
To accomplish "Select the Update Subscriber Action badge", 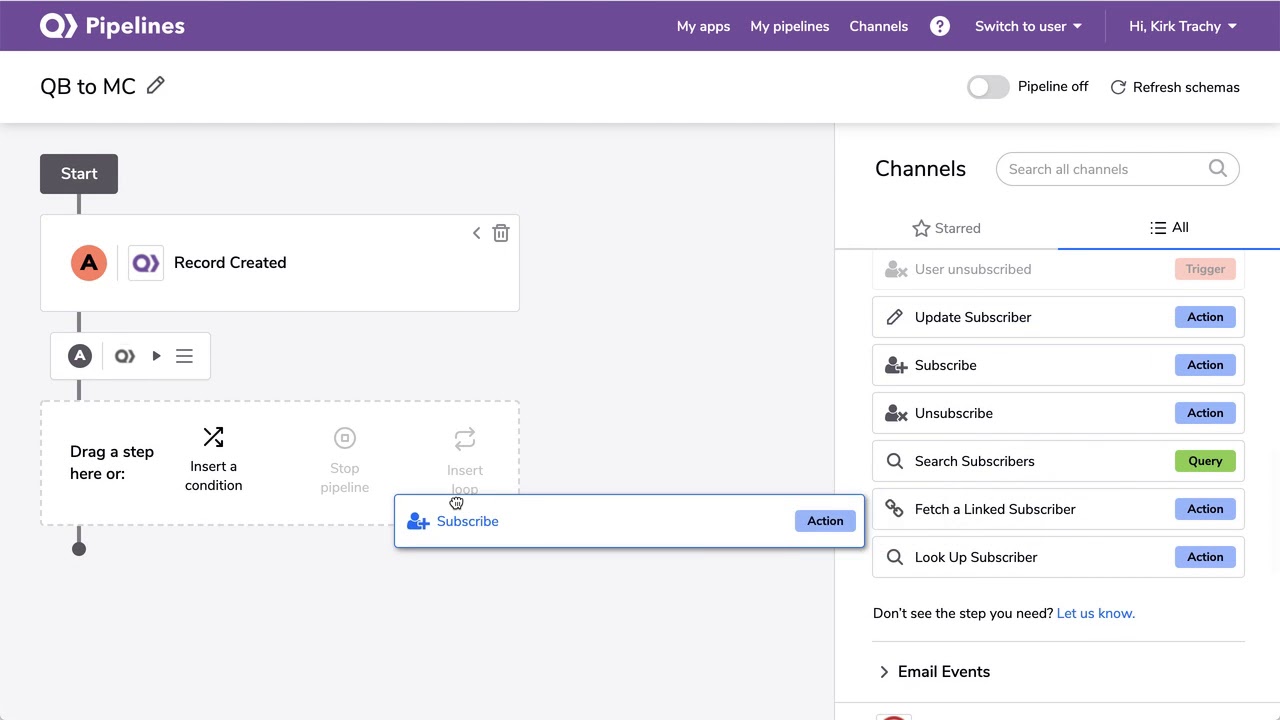I will click(1205, 317).
